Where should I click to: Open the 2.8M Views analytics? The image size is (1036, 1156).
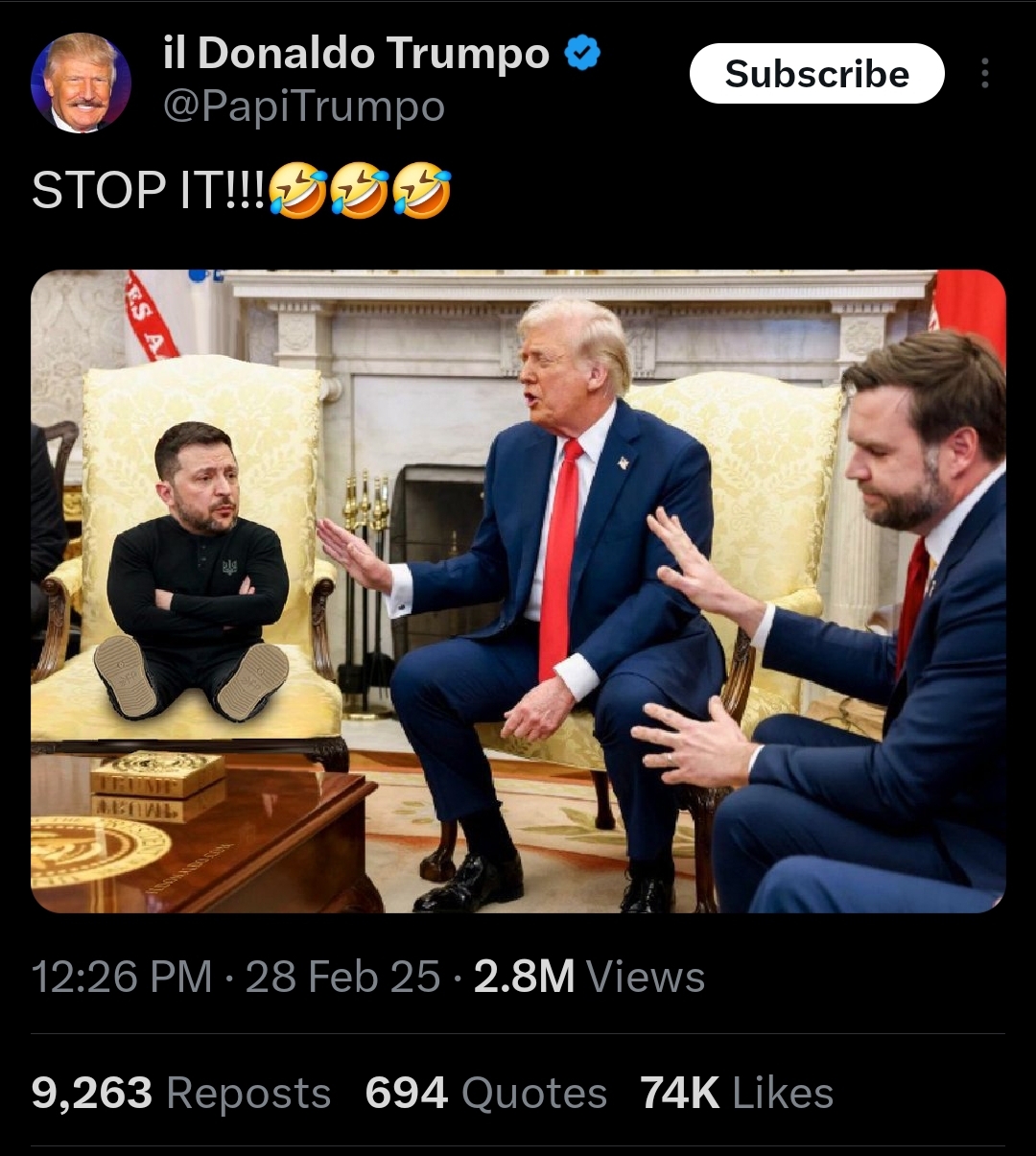pyautogui.click(x=589, y=977)
